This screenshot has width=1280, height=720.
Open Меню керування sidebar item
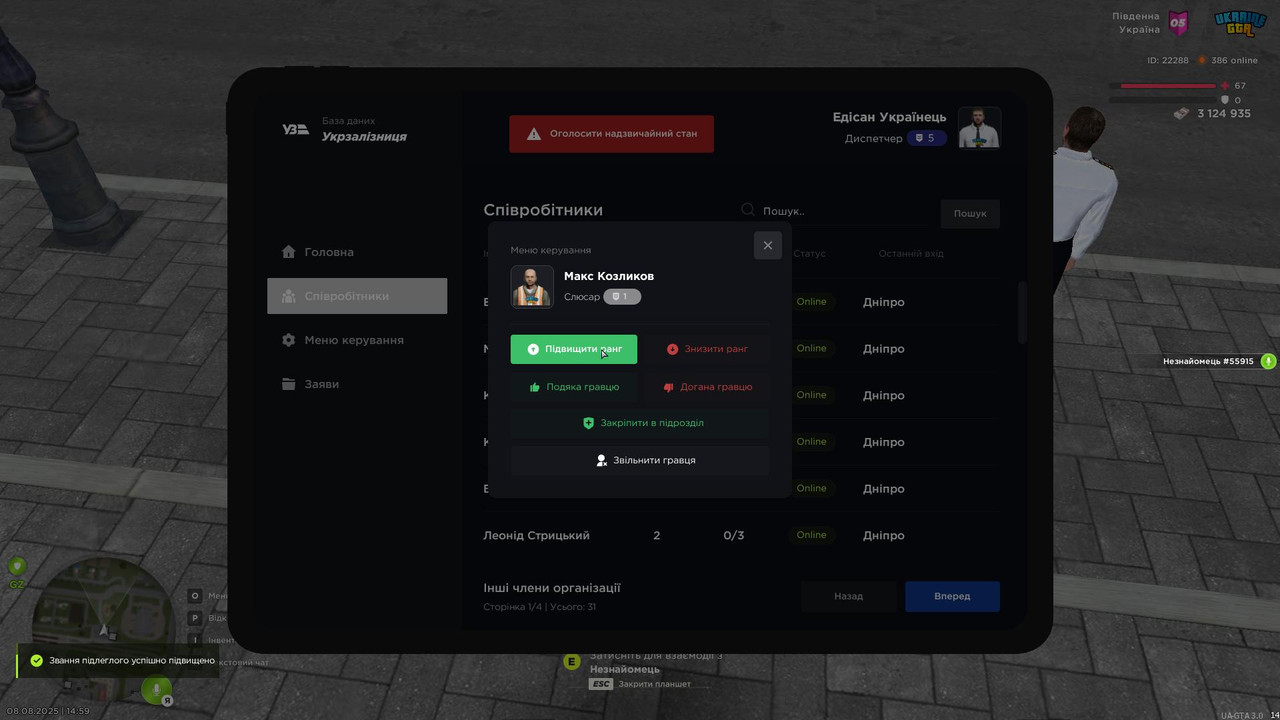(357, 340)
